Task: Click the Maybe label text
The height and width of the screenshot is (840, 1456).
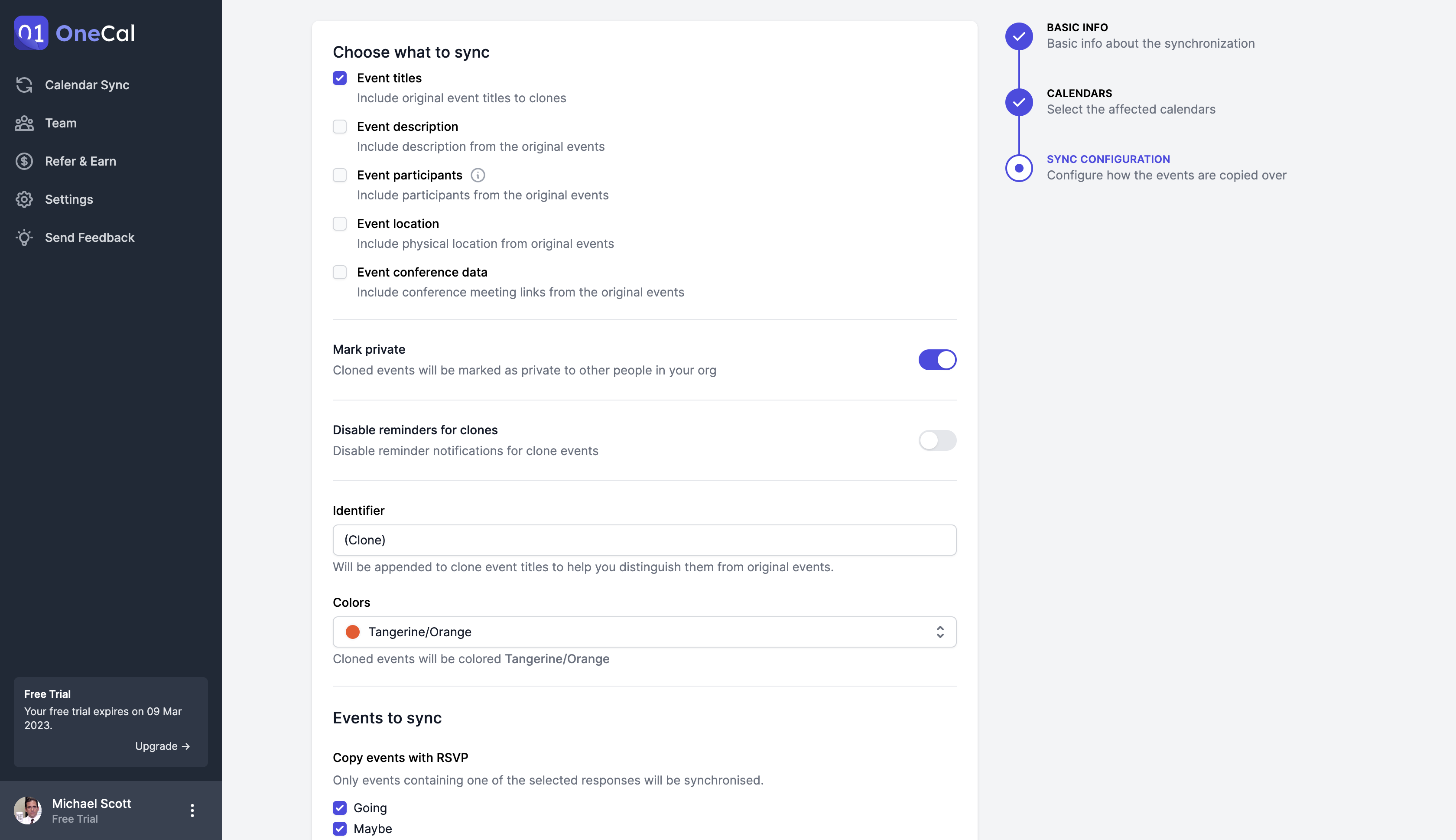Action: click(373, 828)
